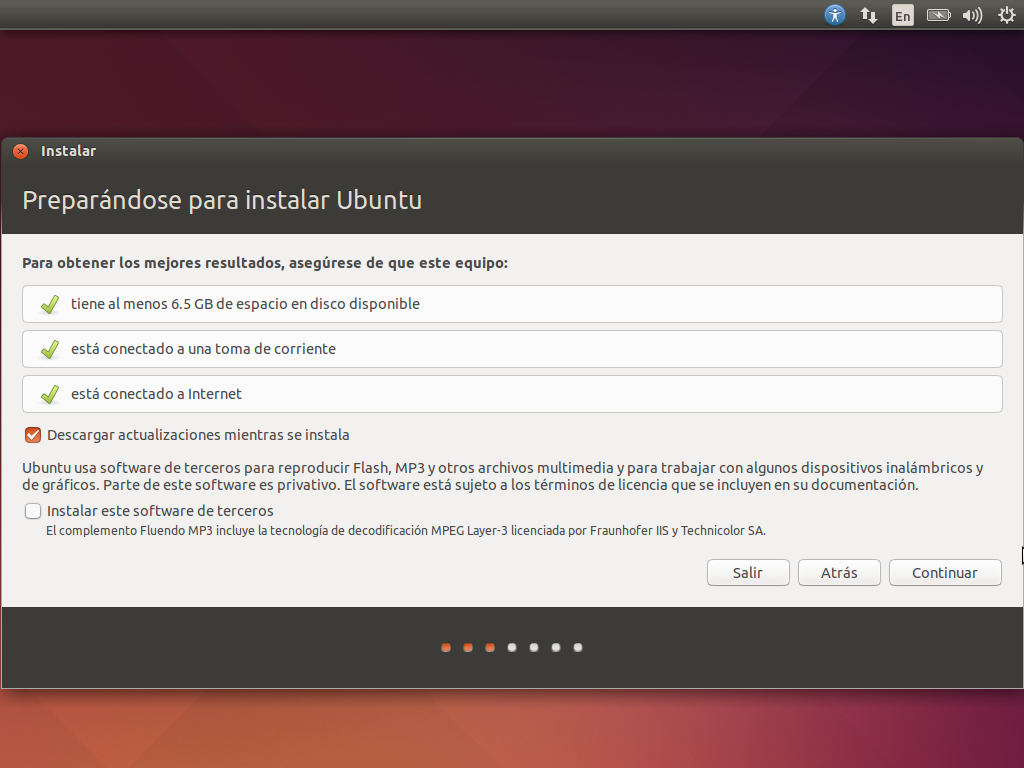Image resolution: width=1024 pixels, height=768 pixels.
Task: Select the row about 6.5 GB disk space
Action: (512, 304)
